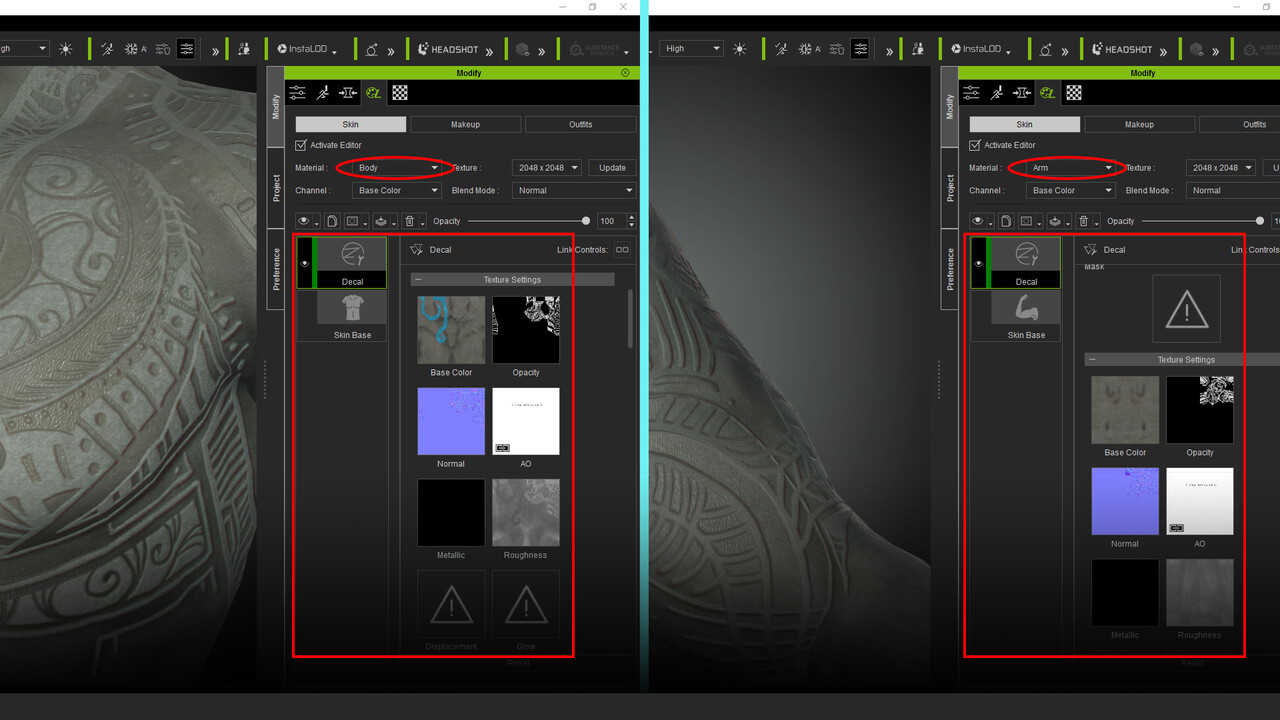Switch to Makeup tab in right window
The image size is (1280, 720).
click(x=1139, y=124)
